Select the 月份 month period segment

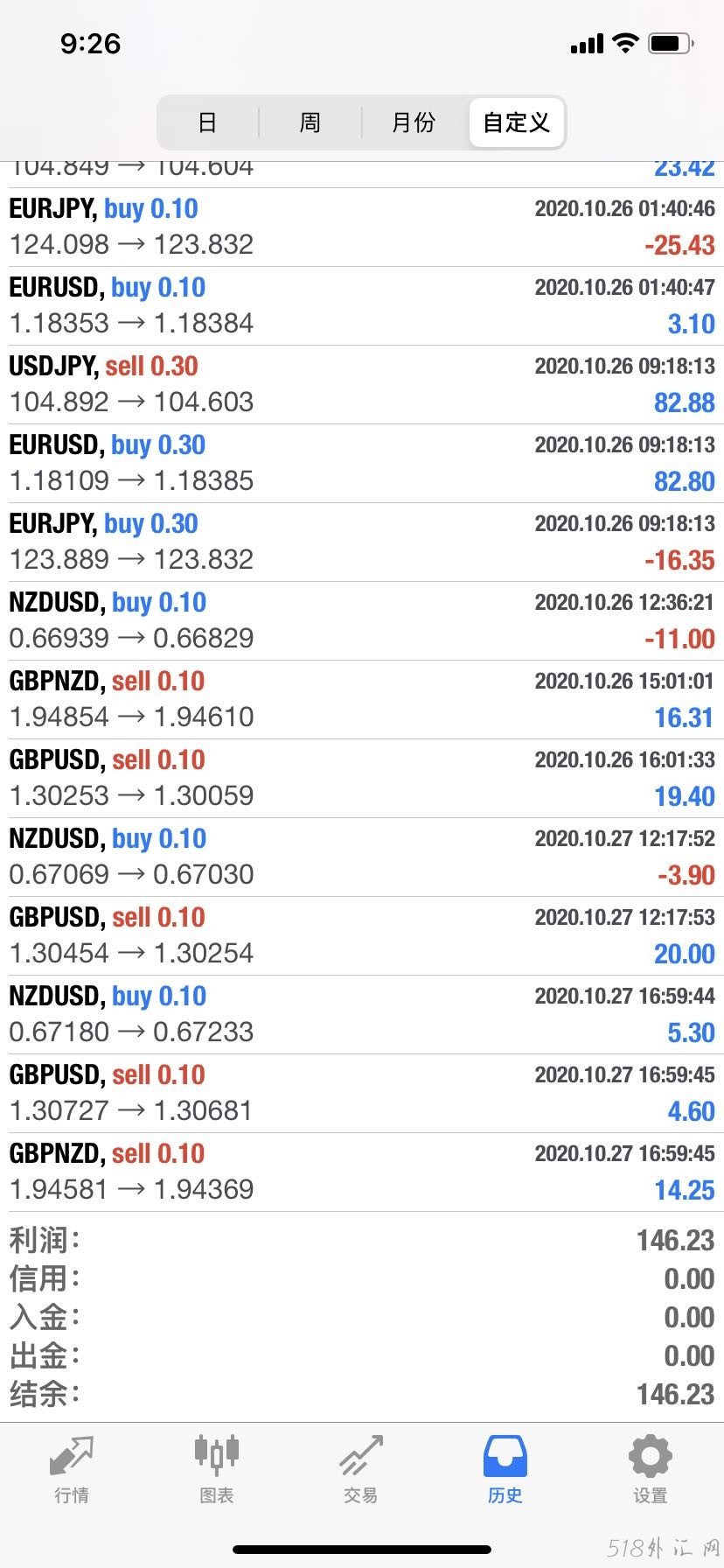[414, 122]
